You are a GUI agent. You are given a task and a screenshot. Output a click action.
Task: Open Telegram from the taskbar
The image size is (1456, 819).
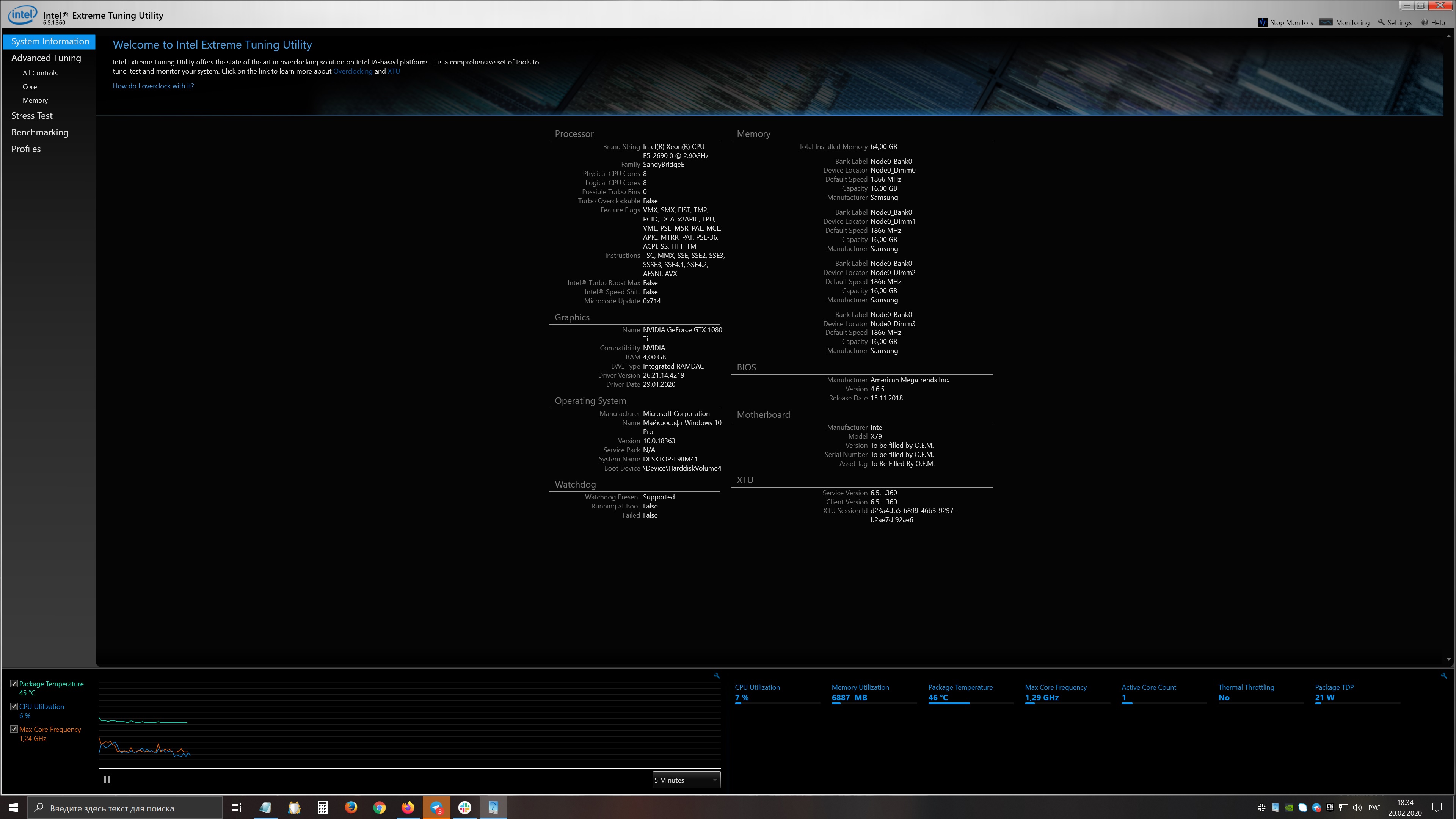point(436,808)
